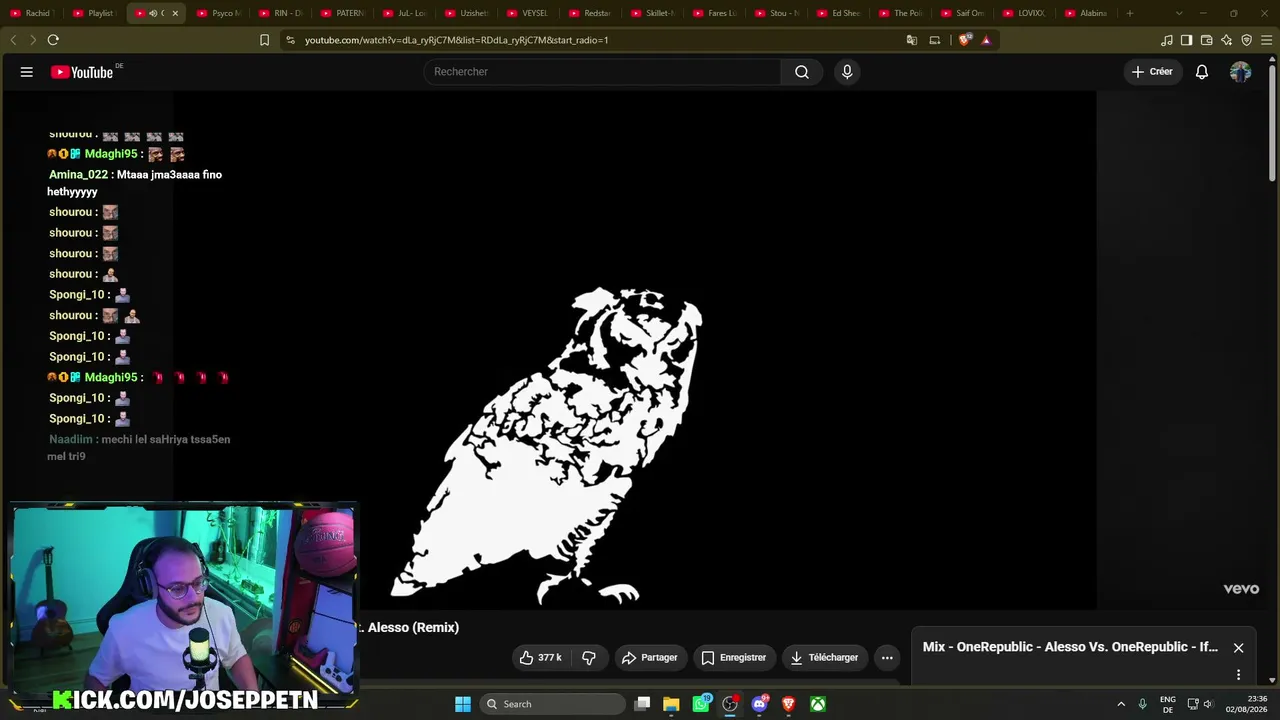Open the Brave Wallet icon
The width and height of the screenshot is (1280, 720).
pos(1207,40)
